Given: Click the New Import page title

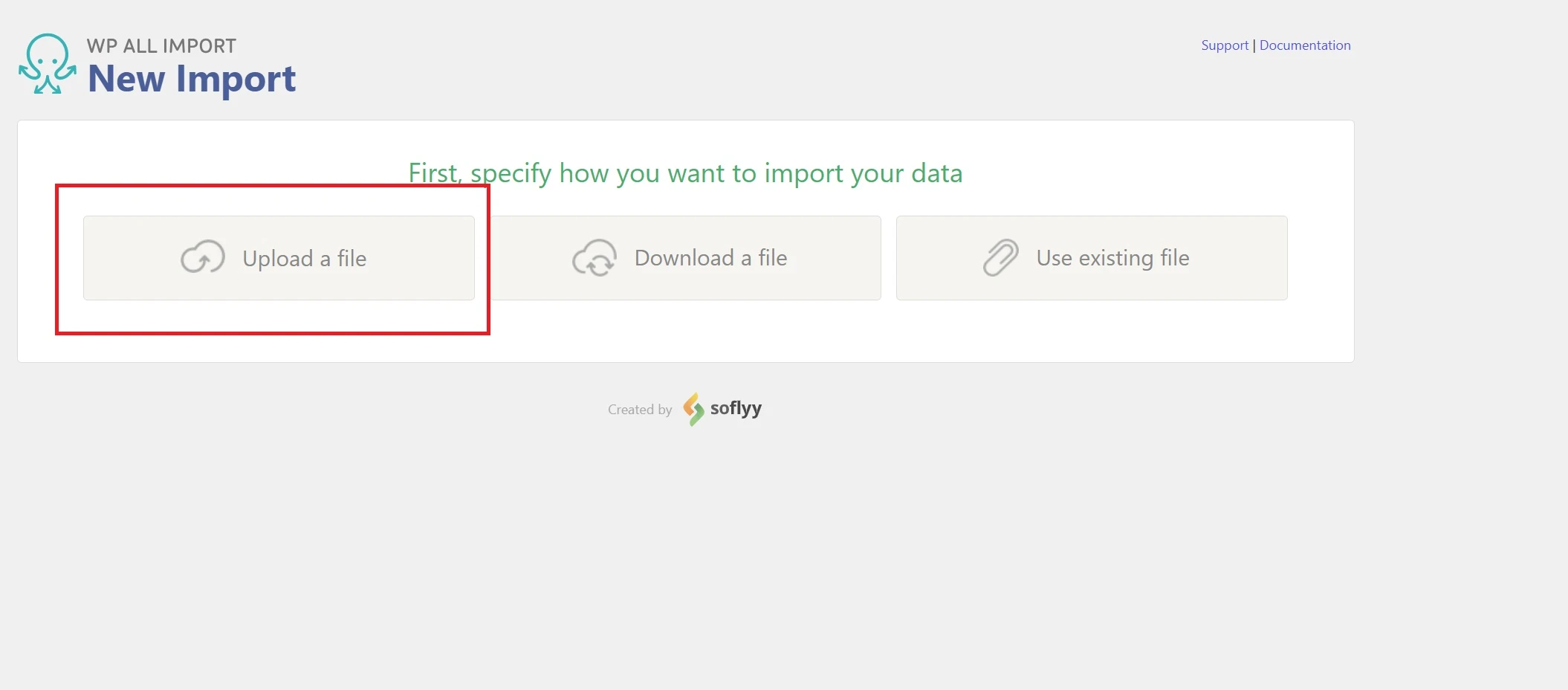Looking at the screenshot, I should 192,79.
